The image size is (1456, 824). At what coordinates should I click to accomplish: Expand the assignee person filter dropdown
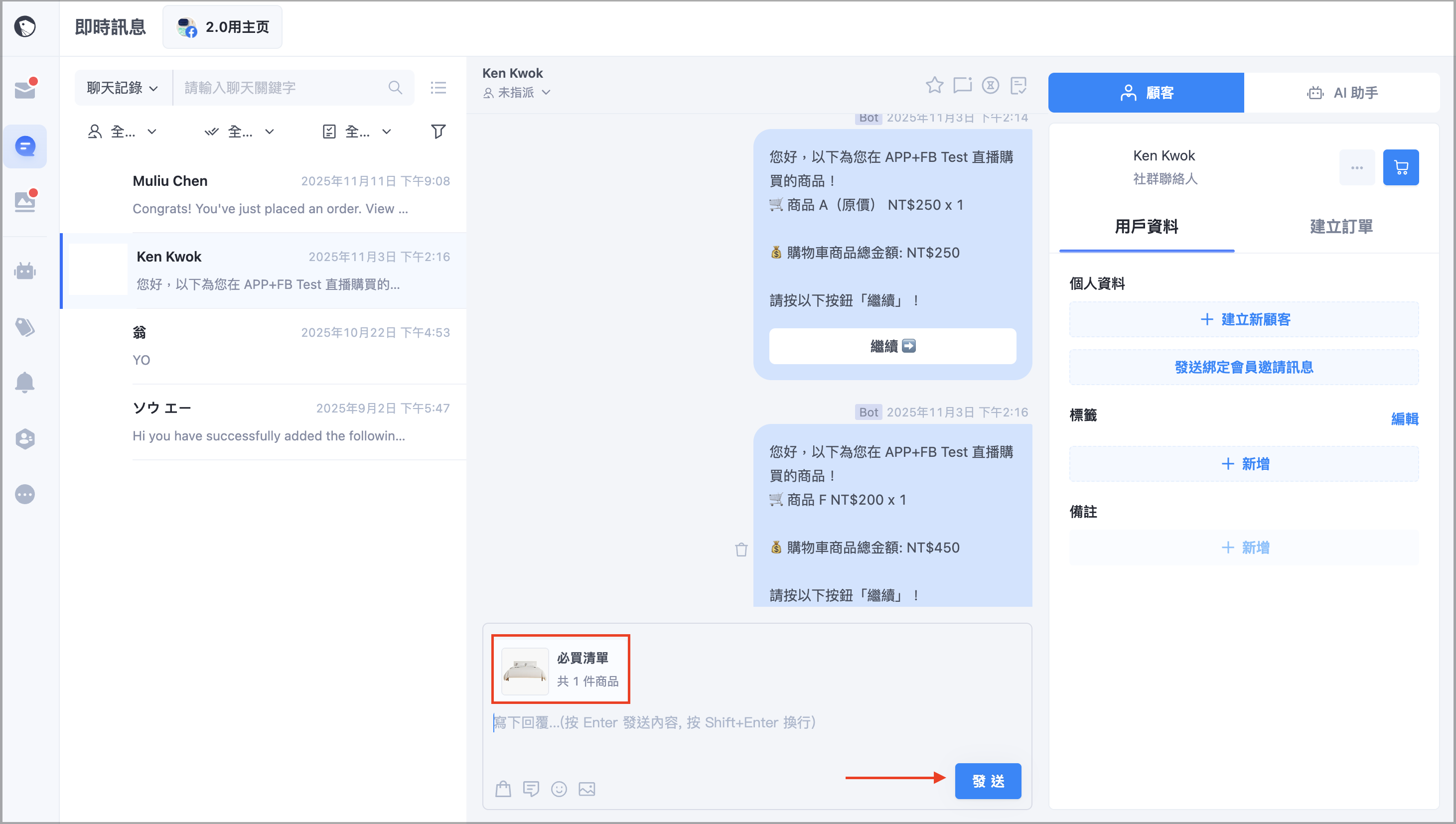point(122,132)
